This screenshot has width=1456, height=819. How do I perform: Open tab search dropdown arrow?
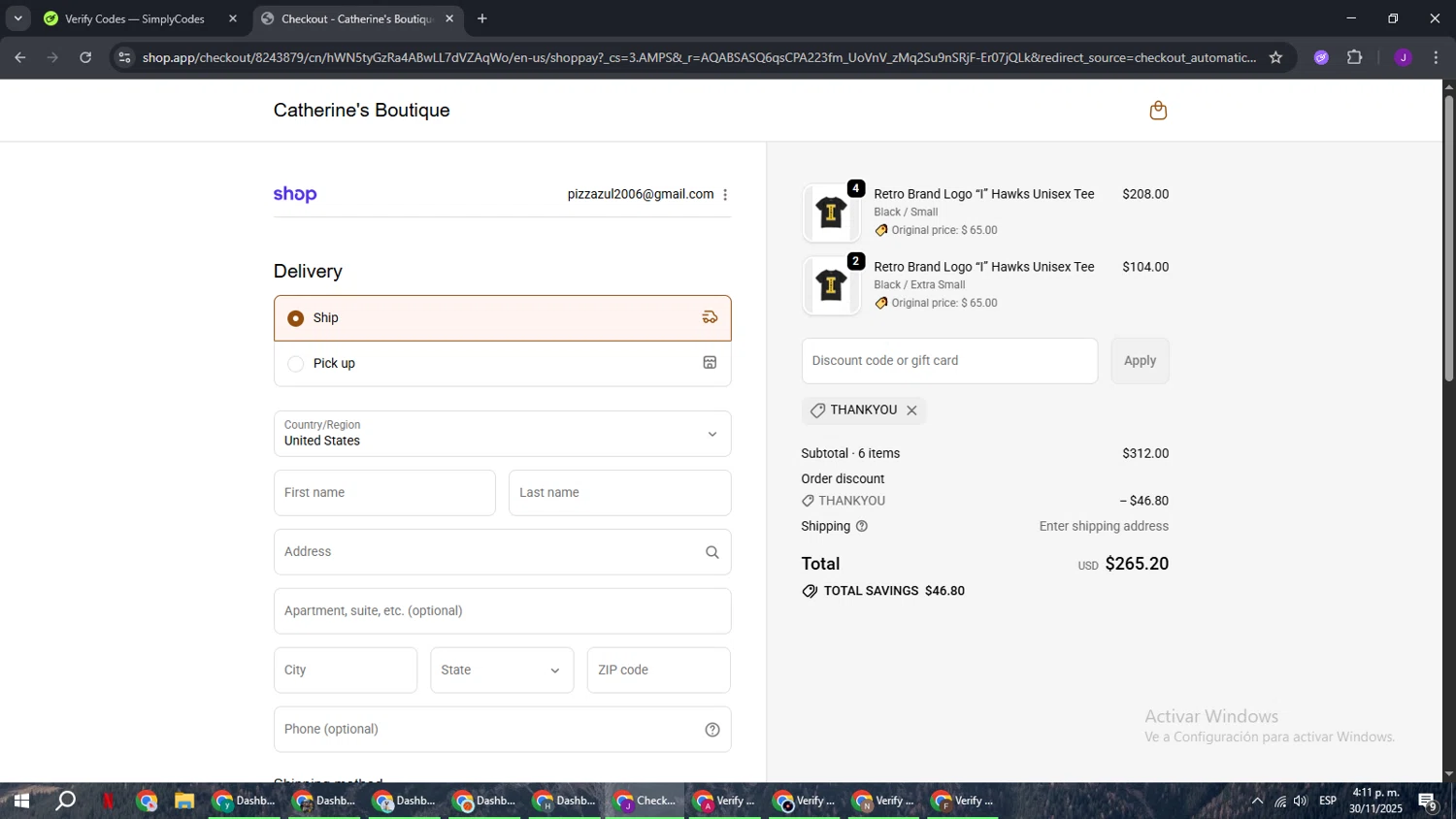17,18
